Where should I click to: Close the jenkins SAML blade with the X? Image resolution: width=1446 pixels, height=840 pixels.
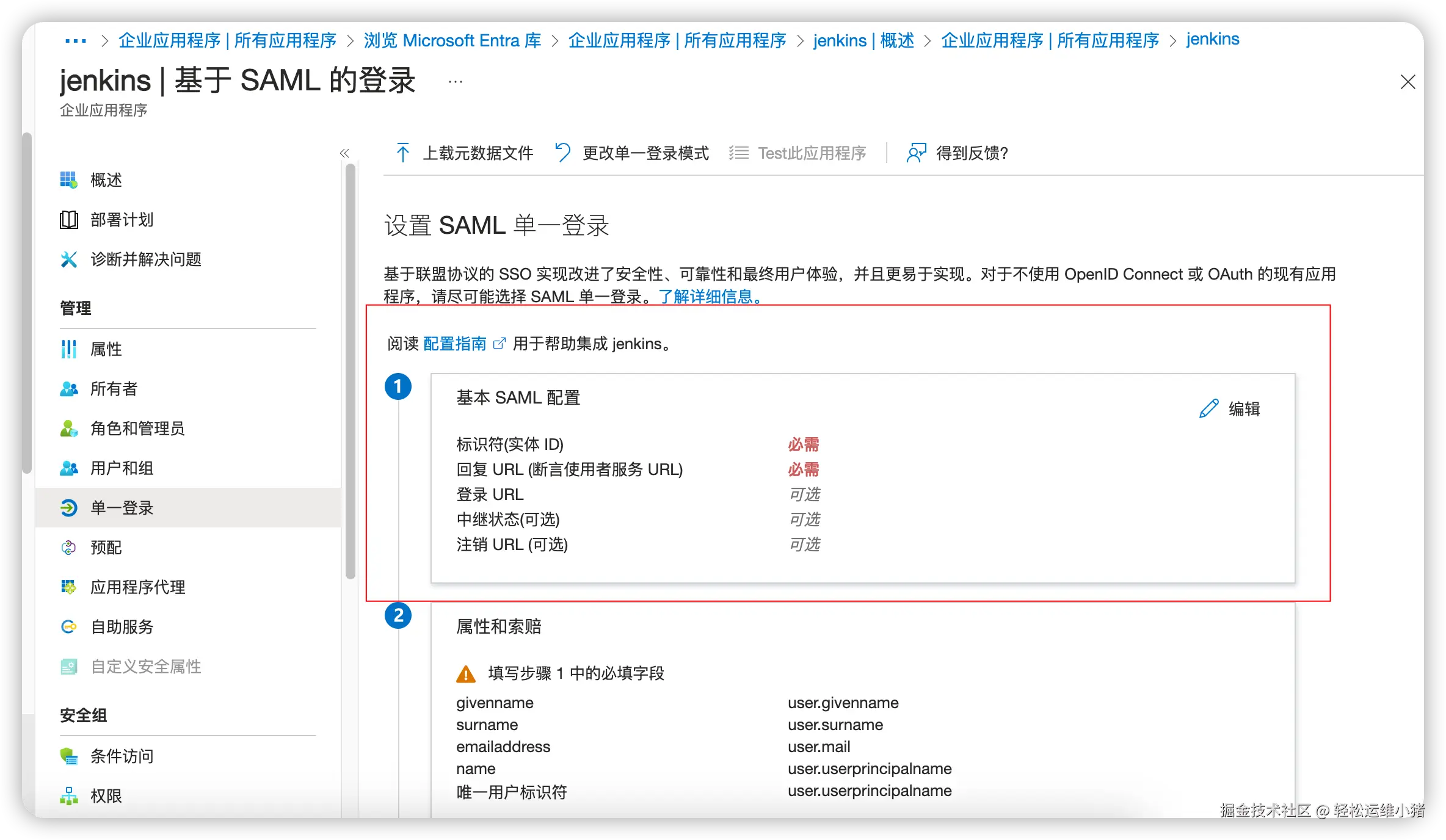pos(1408,82)
